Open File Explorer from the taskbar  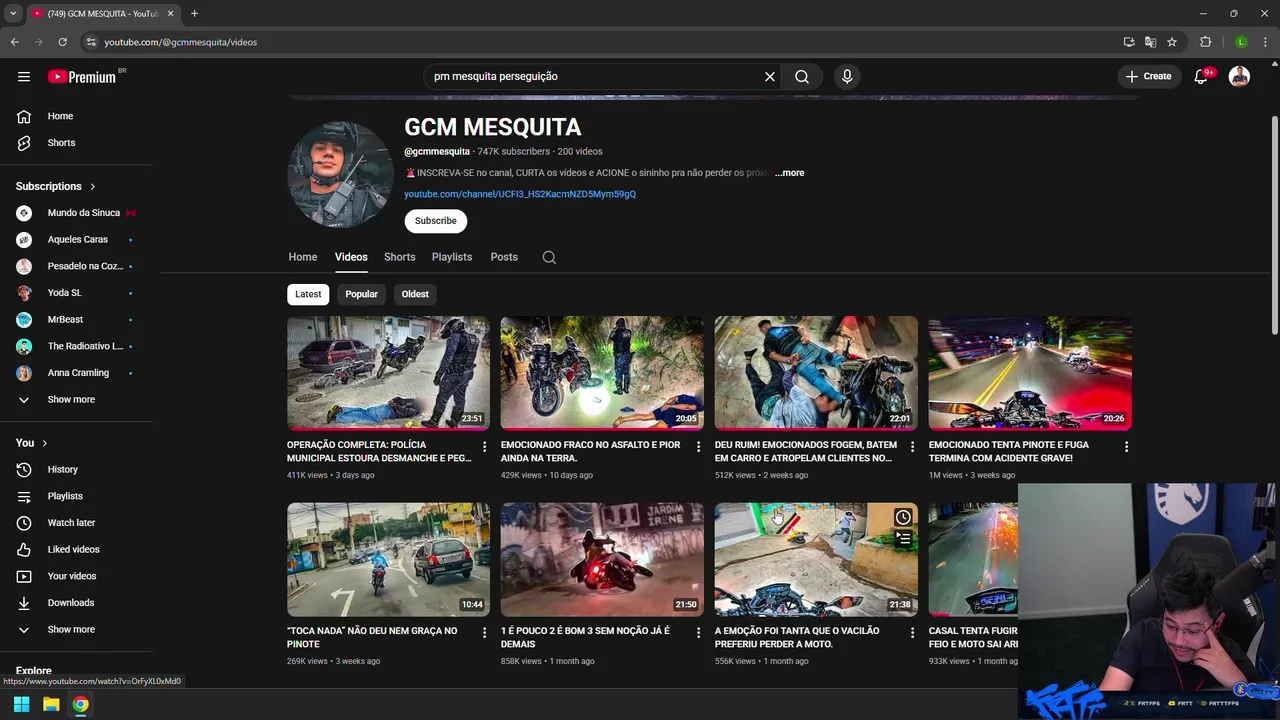pos(51,704)
